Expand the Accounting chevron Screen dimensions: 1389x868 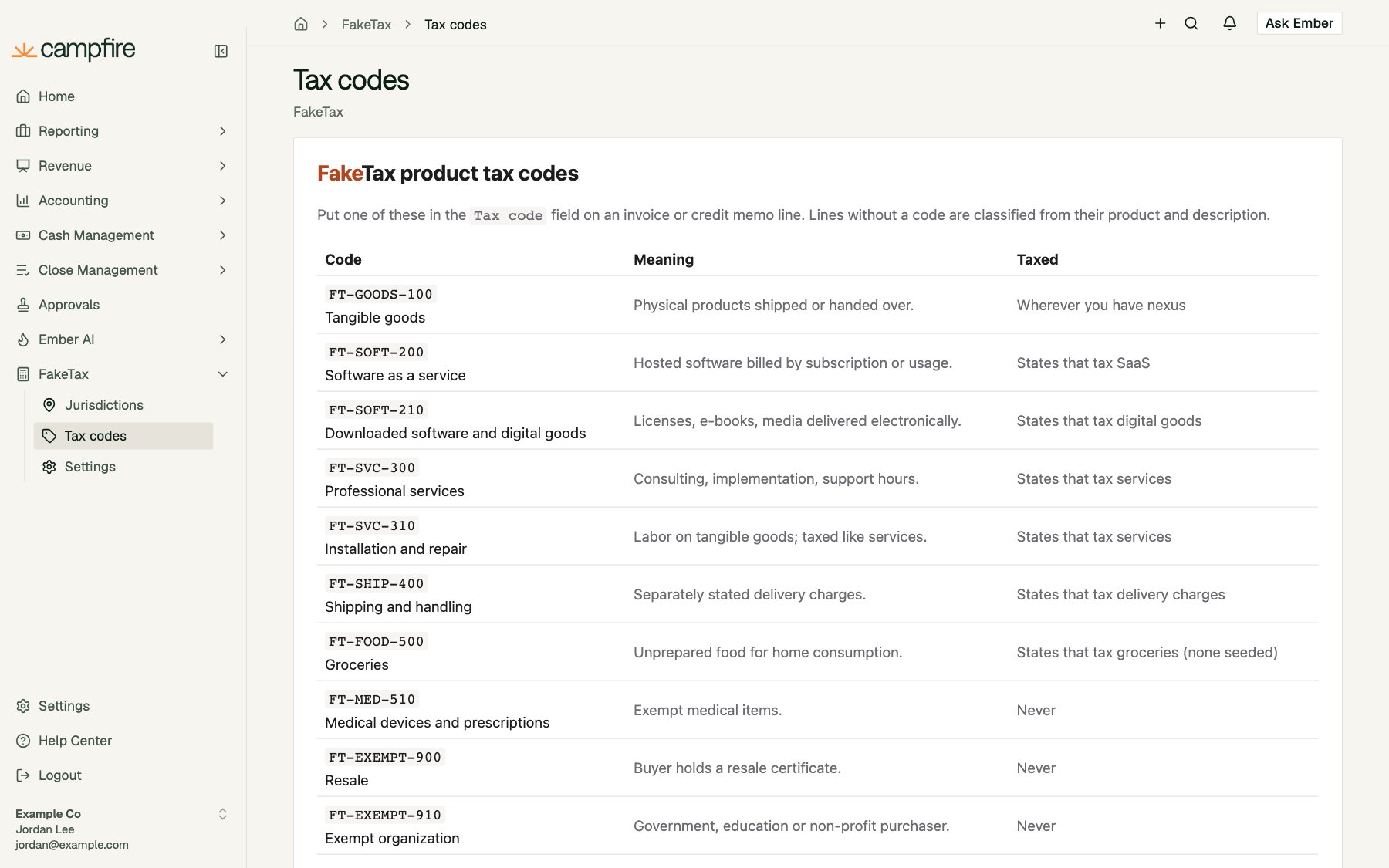coord(222,201)
